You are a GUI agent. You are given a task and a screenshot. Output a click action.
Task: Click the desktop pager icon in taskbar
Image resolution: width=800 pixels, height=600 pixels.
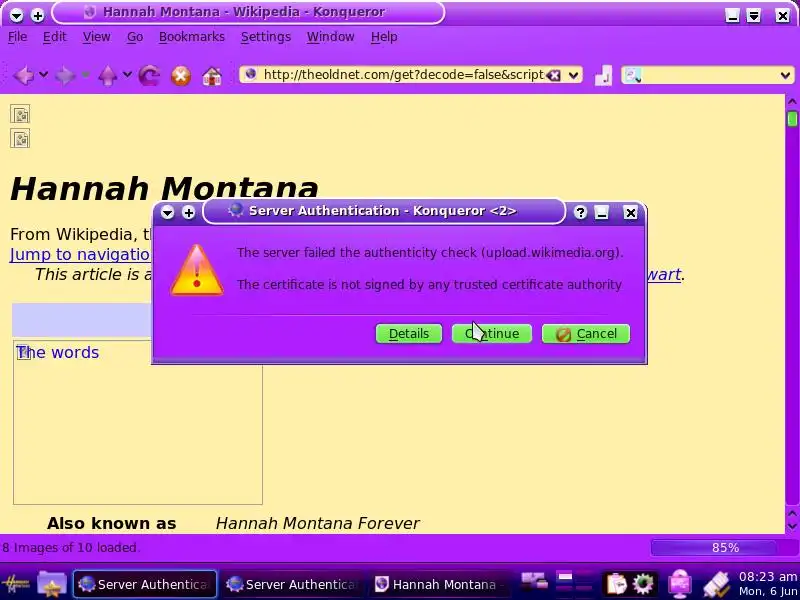576,584
